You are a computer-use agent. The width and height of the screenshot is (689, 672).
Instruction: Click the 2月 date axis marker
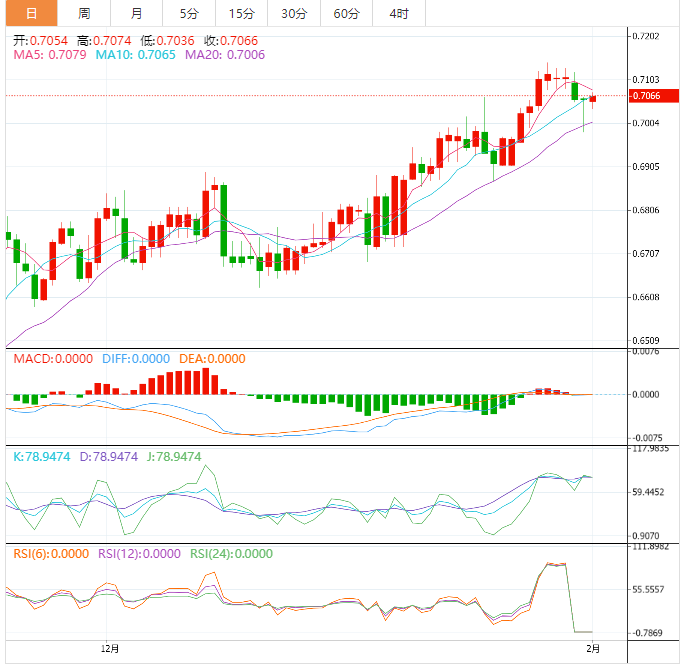point(592,649)
